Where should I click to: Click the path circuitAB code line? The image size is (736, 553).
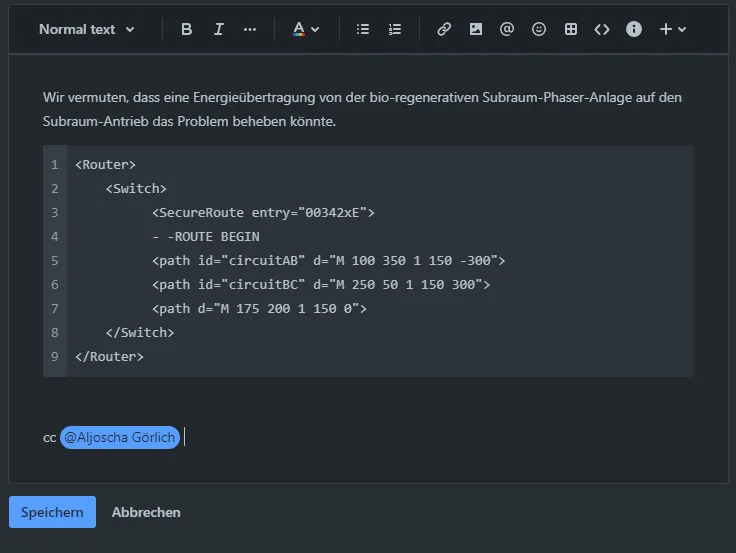[329, 261]
